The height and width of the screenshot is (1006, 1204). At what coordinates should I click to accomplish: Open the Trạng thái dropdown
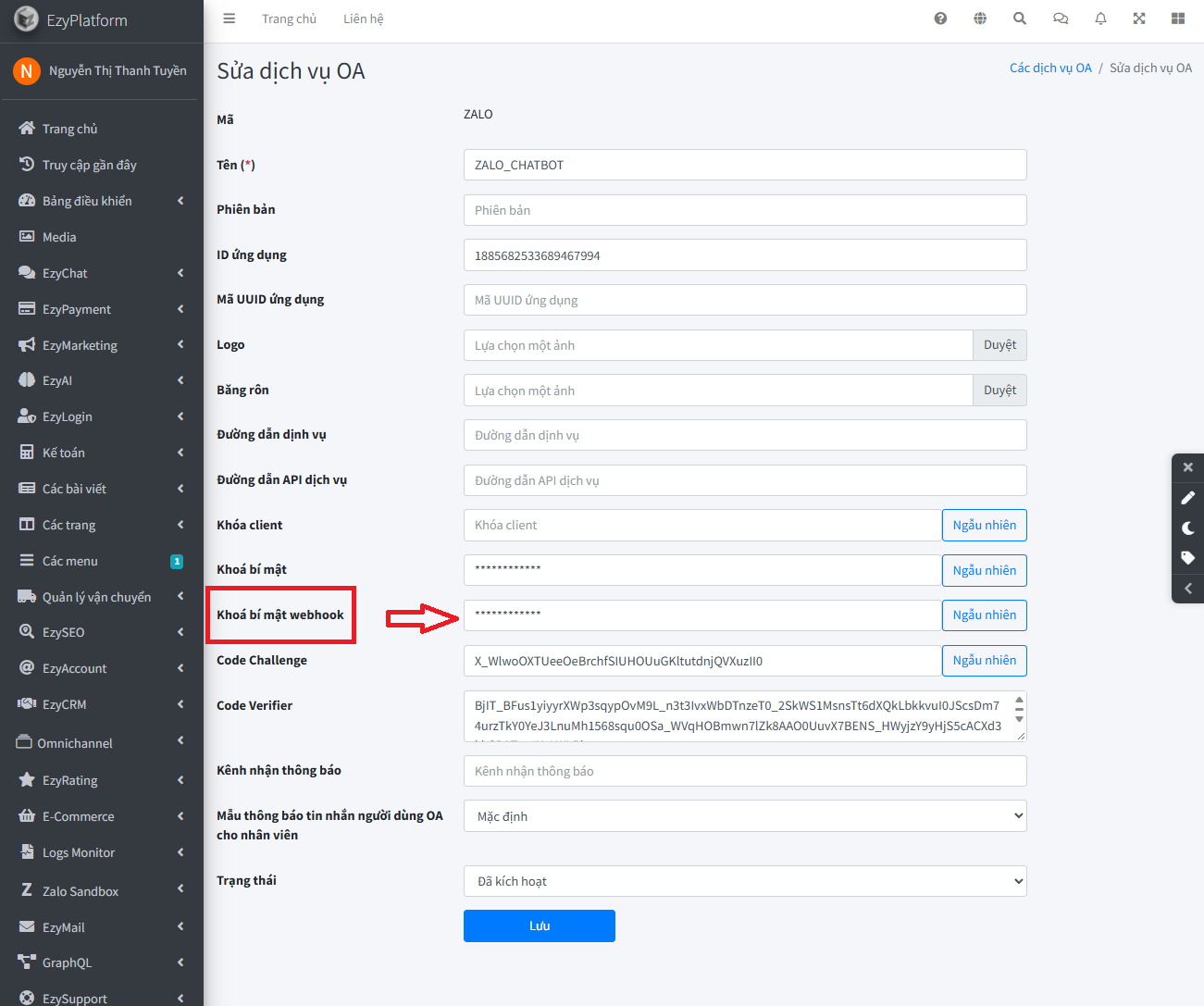(x=745, y=881)
